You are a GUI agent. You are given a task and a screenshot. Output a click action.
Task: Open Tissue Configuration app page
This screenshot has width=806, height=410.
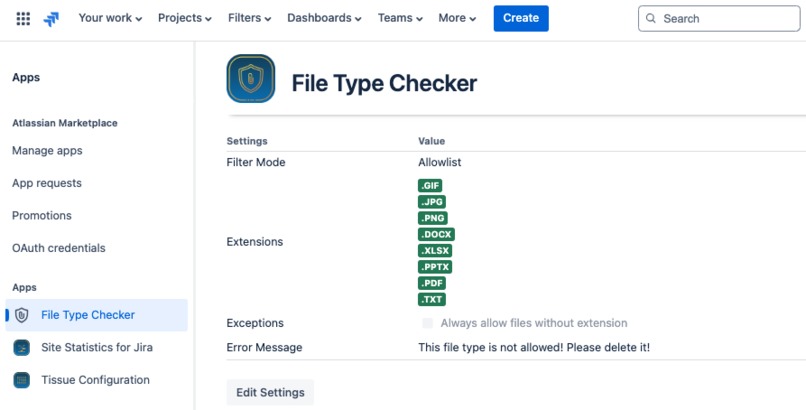coord(97,380)
